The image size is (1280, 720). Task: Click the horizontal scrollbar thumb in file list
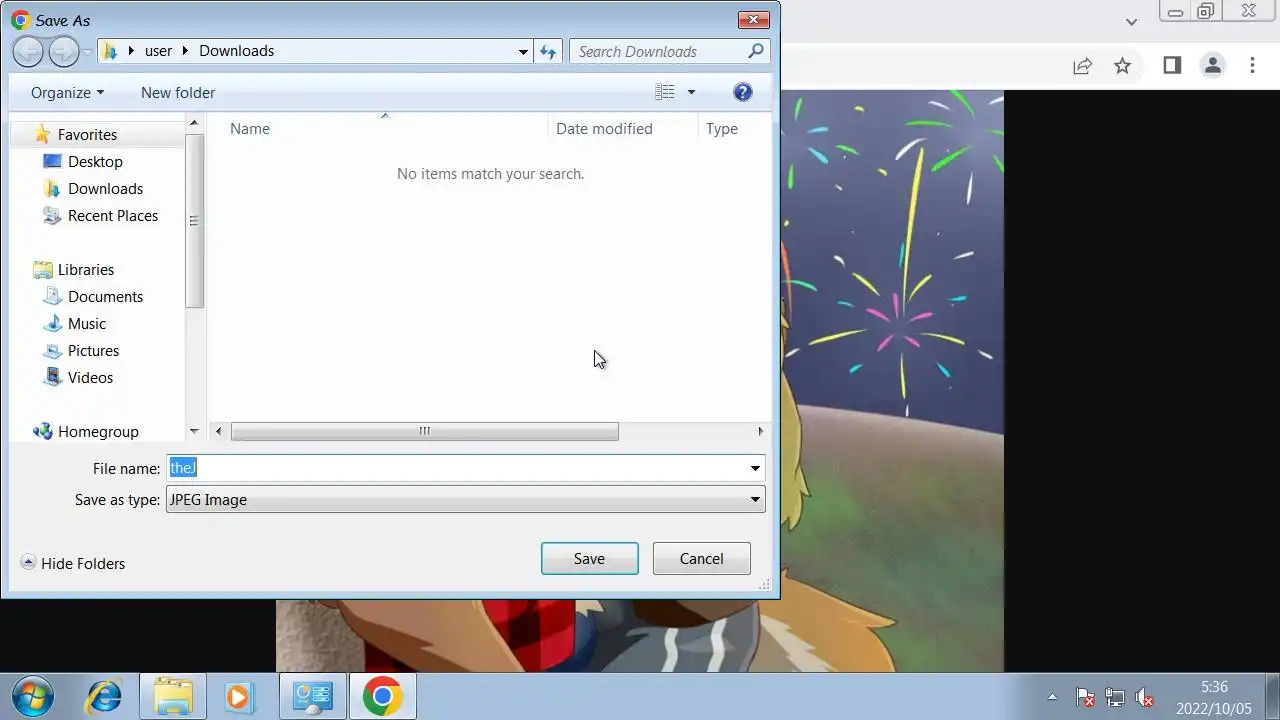click(x=424, y=431)
